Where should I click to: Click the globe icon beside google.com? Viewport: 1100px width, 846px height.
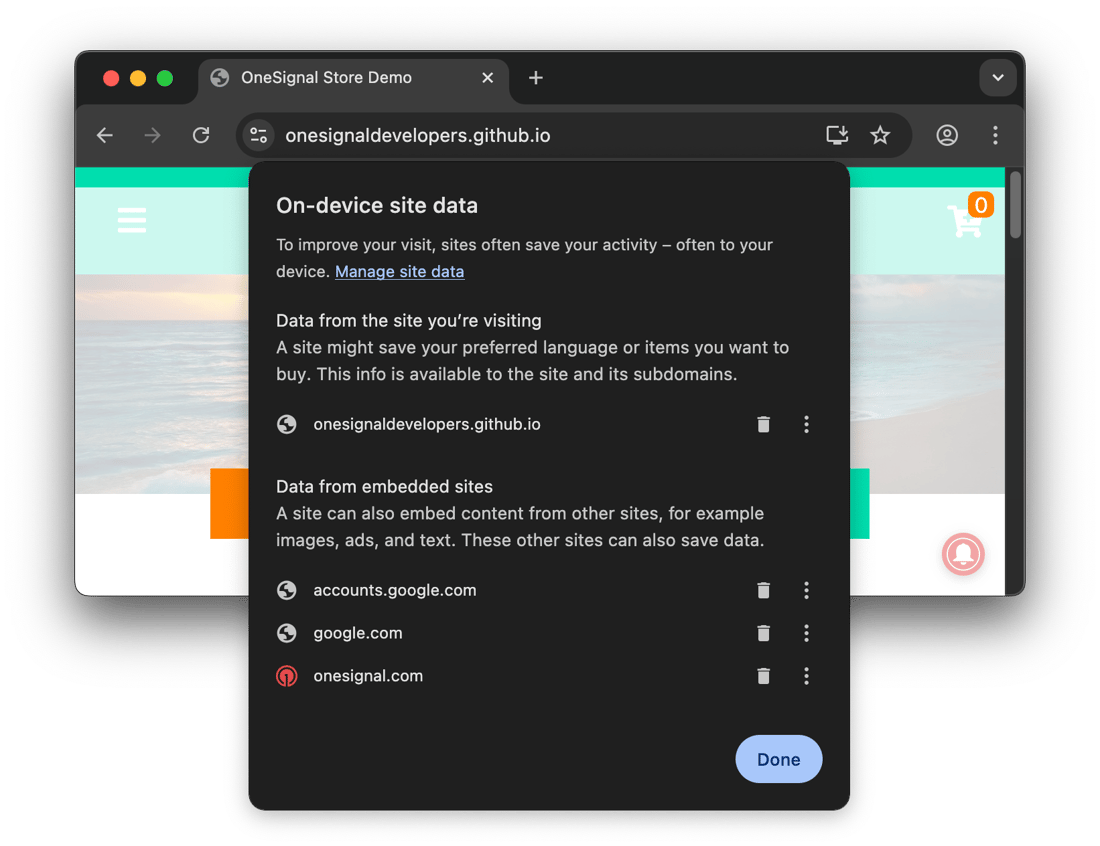[x=286, y=633]
